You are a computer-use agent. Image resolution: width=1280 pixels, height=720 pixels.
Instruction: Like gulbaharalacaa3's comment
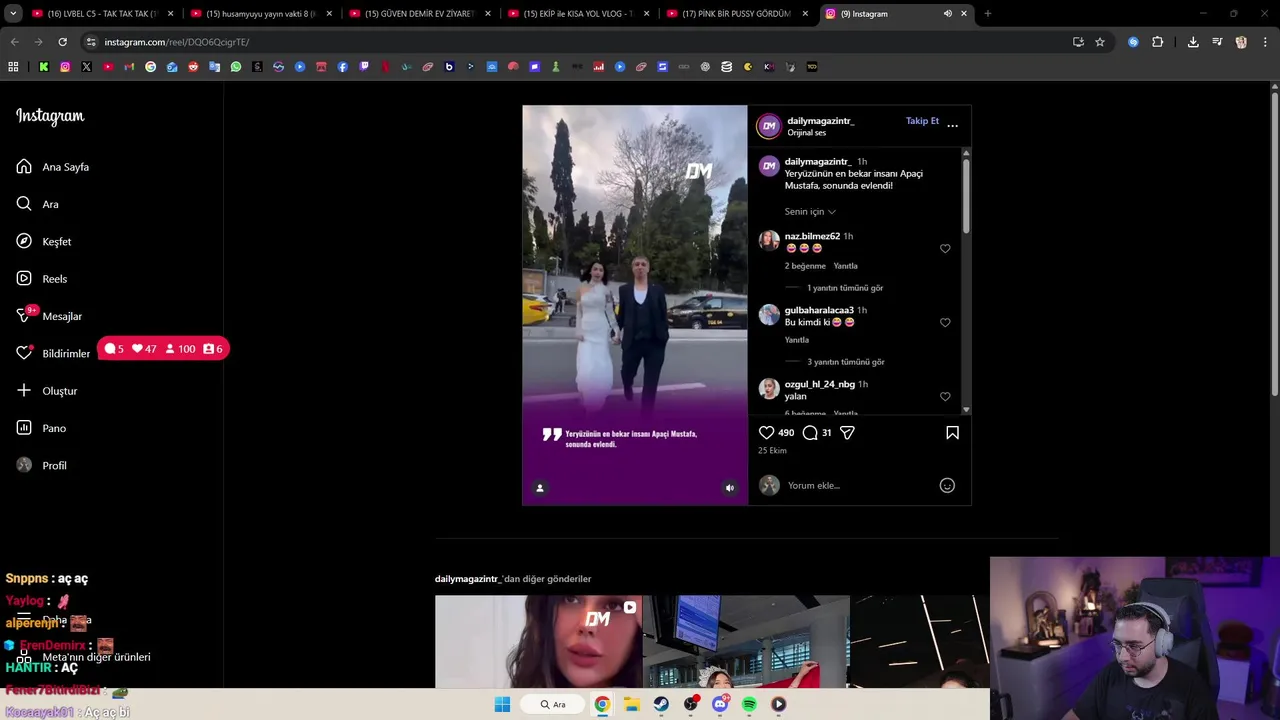coord(945,322)
